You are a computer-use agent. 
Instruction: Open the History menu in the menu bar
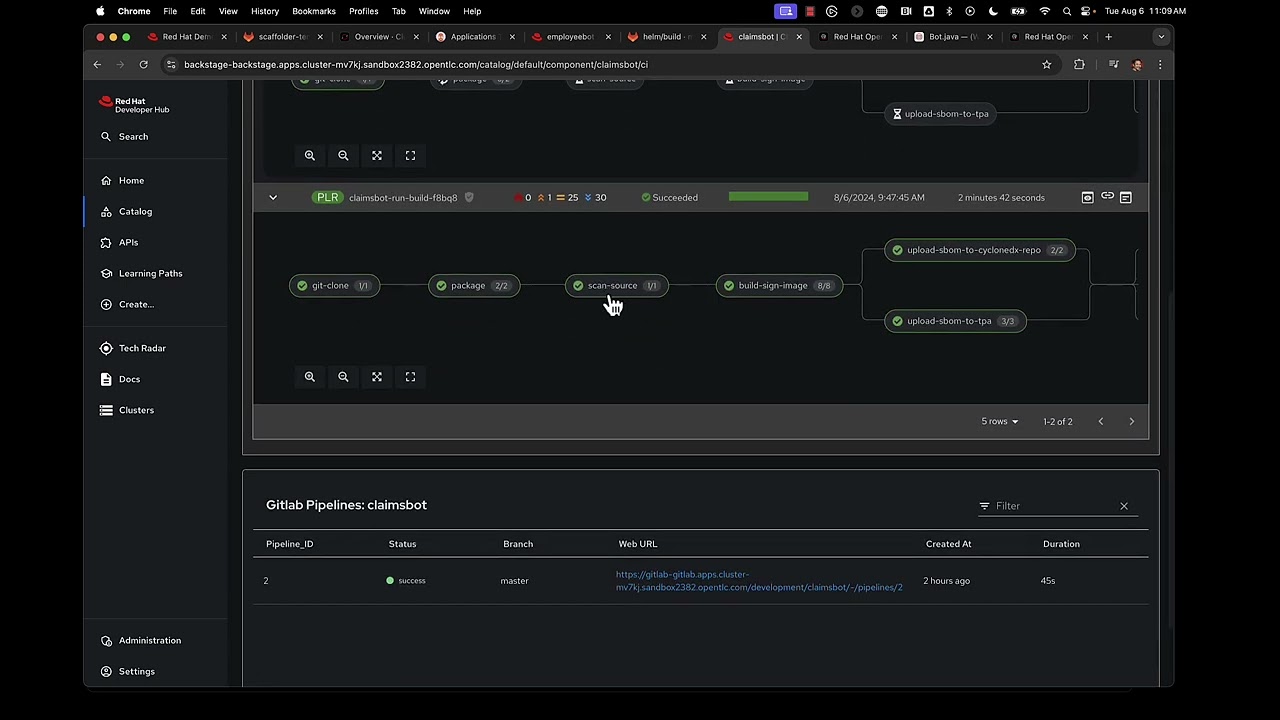point(265,11)
